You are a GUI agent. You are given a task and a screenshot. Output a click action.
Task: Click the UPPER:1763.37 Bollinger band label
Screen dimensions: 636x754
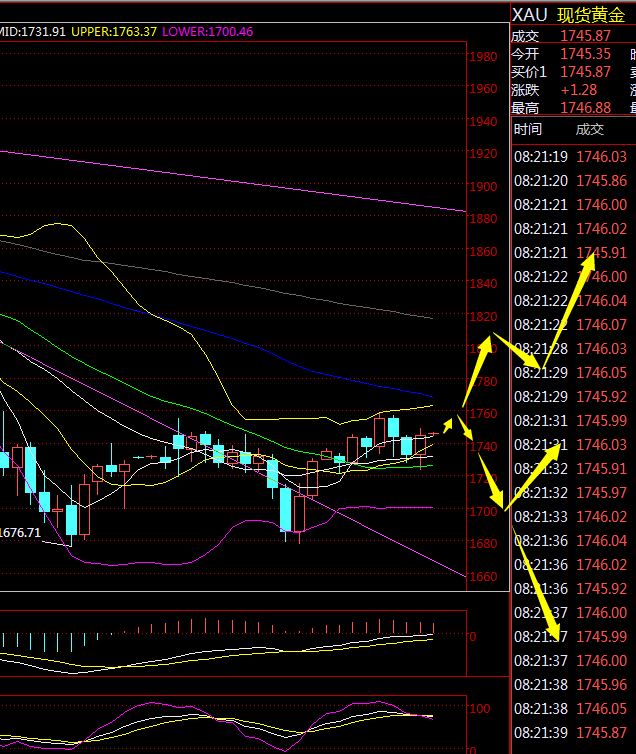pyautogui.click(x=114, y=32)
